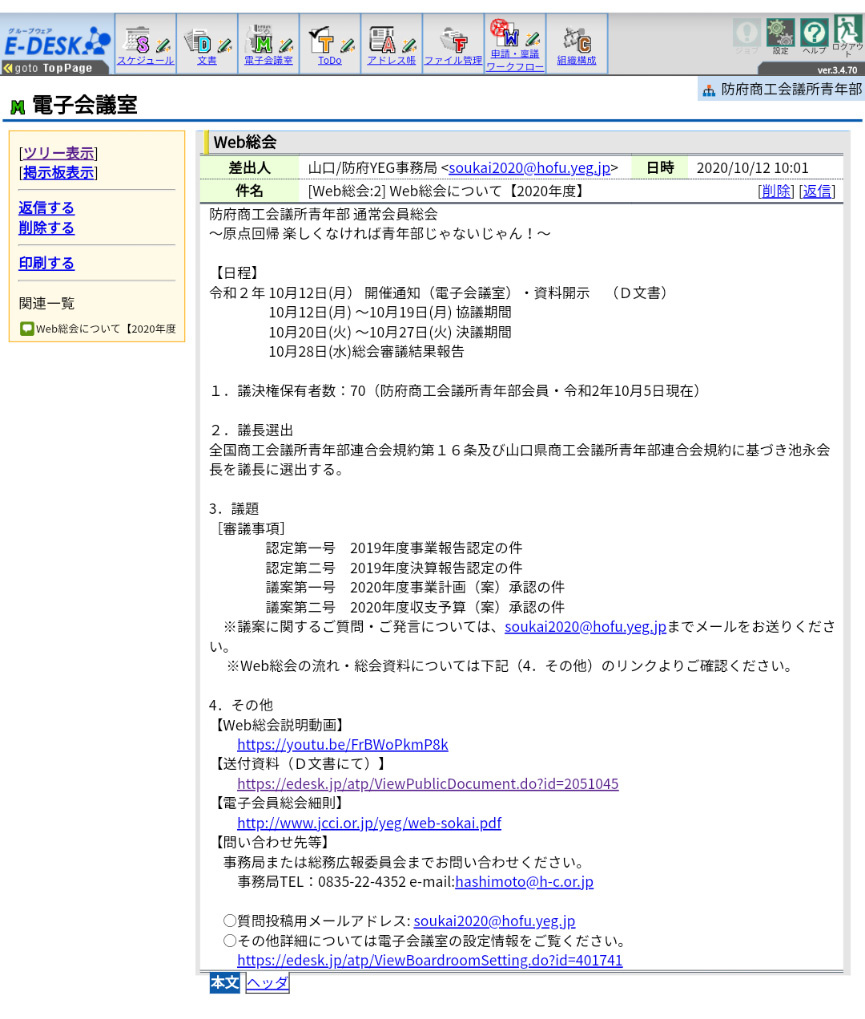865x1019 pixels.
Task: Open the アドレス帳 text link
Action: click(391, 60)
